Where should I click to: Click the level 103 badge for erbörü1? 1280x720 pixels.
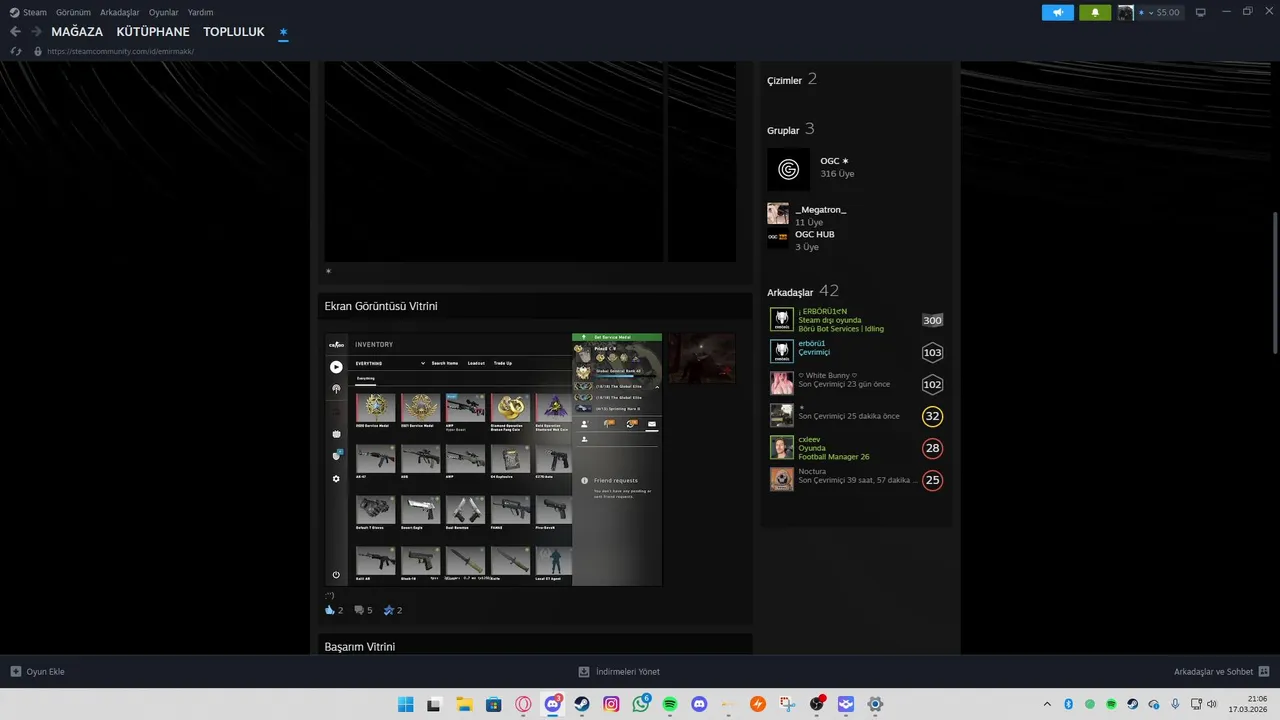click(x=932, y=352)
